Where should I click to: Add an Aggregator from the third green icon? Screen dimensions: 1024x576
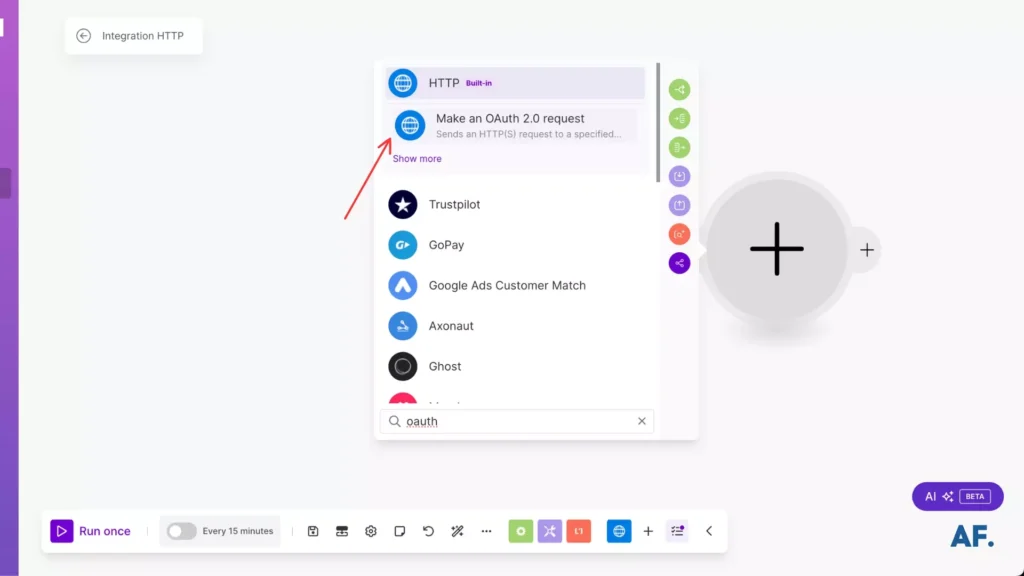(x=679, y=148)
